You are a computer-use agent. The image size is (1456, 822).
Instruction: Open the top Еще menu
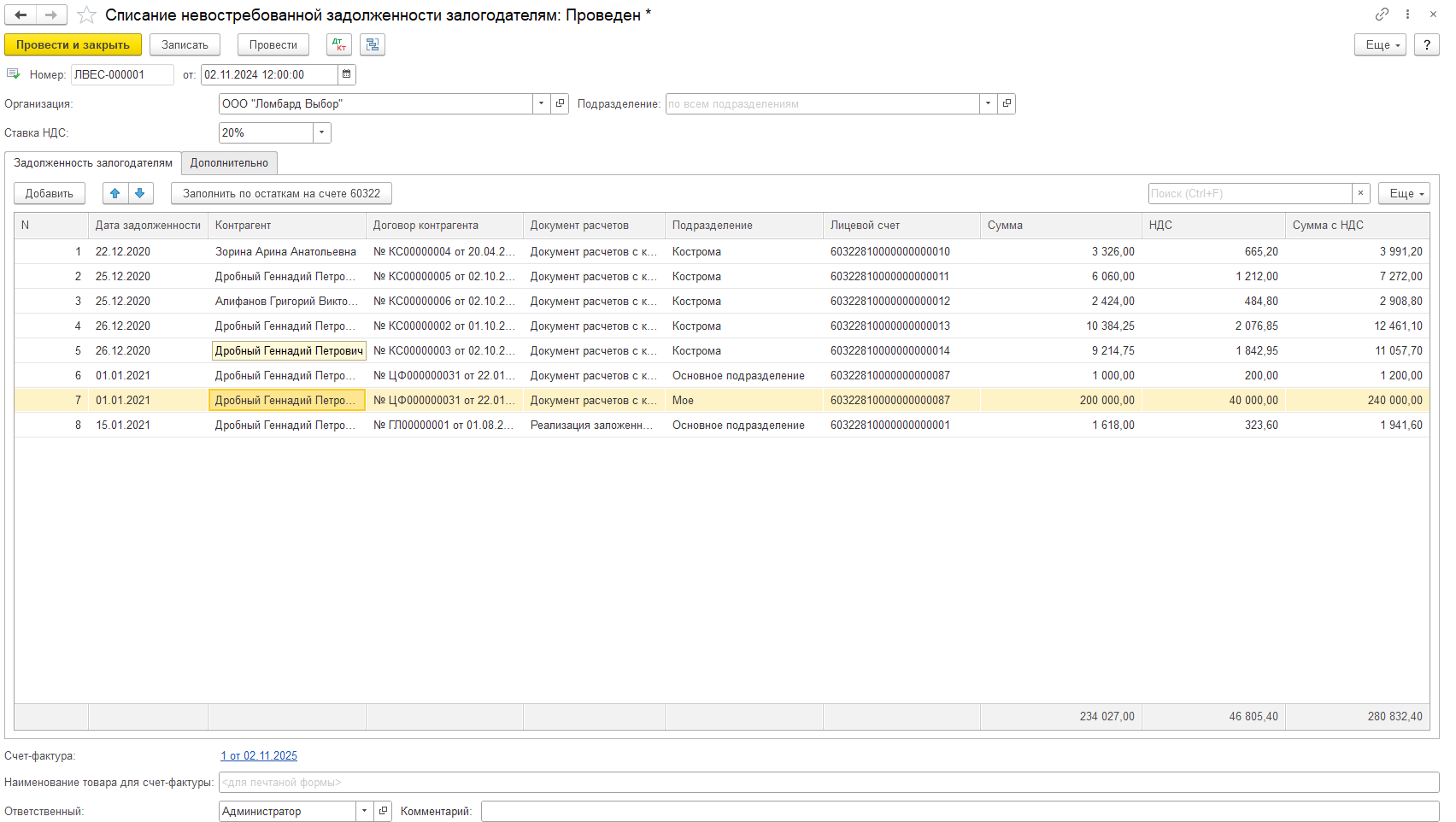1380,45
